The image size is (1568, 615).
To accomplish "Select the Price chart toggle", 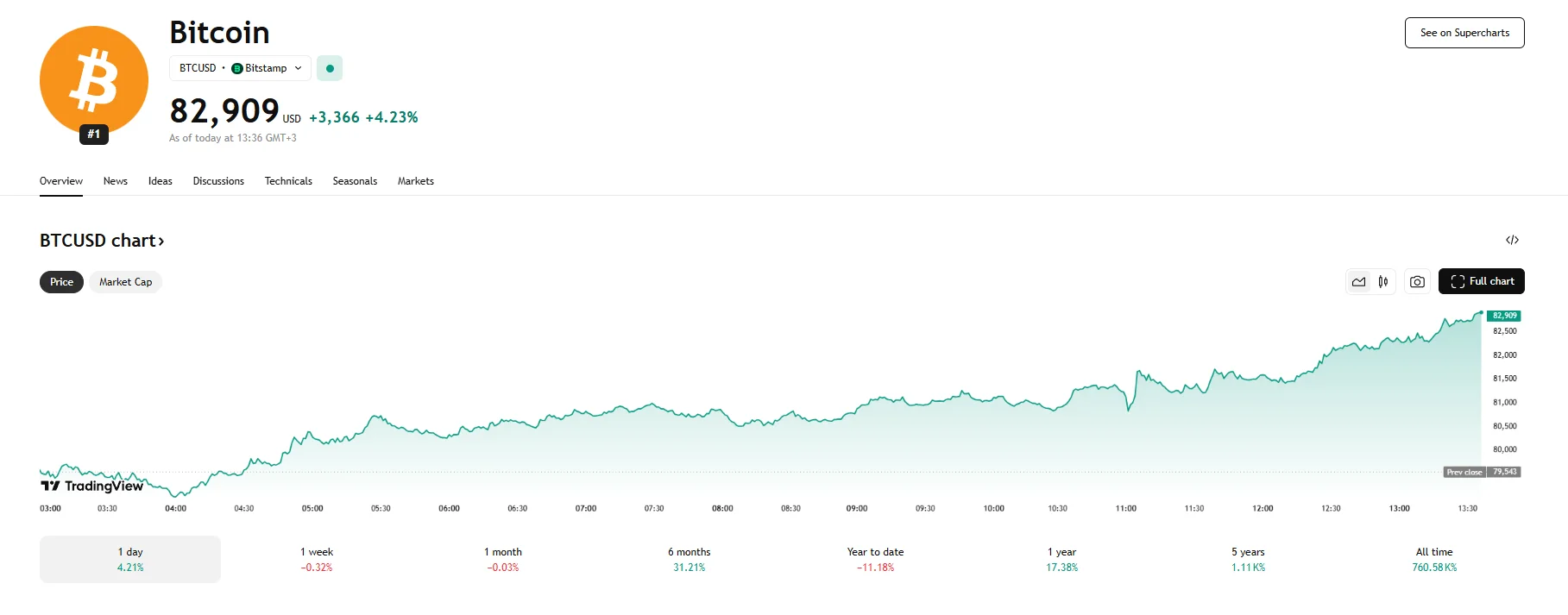I will coord(61,282).
